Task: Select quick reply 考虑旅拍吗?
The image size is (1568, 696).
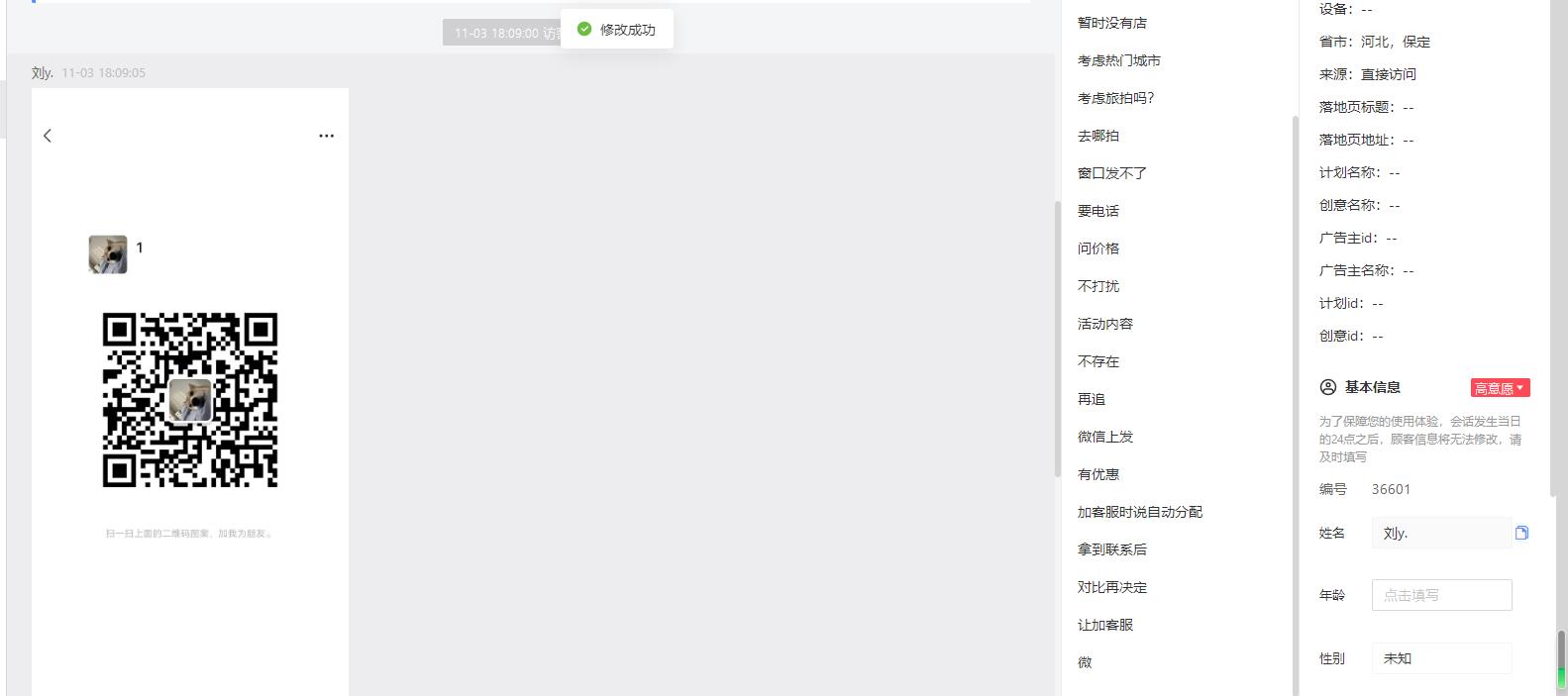Action: (1116, 98)
